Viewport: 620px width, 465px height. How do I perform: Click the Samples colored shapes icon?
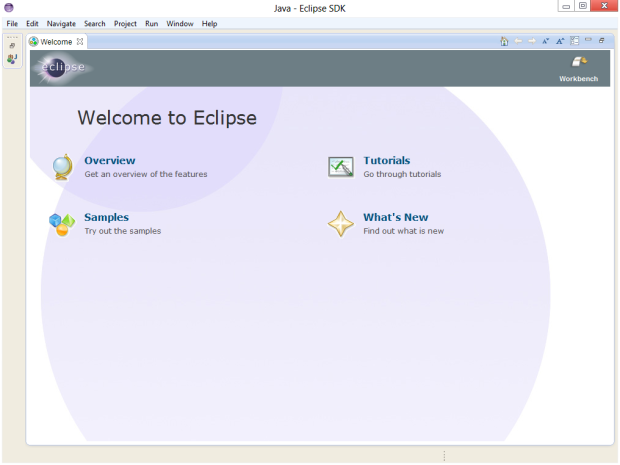click(x=62, y=224)
